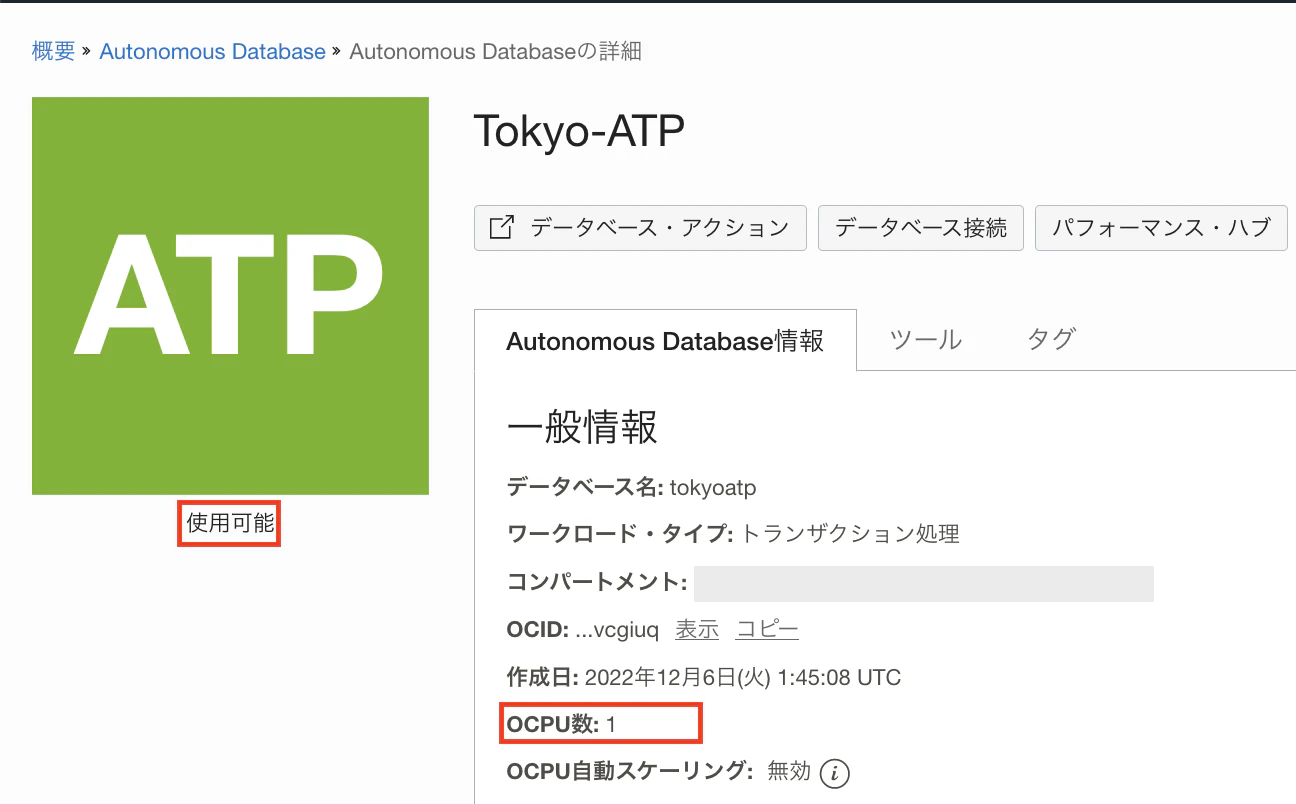Click the OCPU auto scaling info icon
This screenshot has width=1296, height=804.
[834, 773]
